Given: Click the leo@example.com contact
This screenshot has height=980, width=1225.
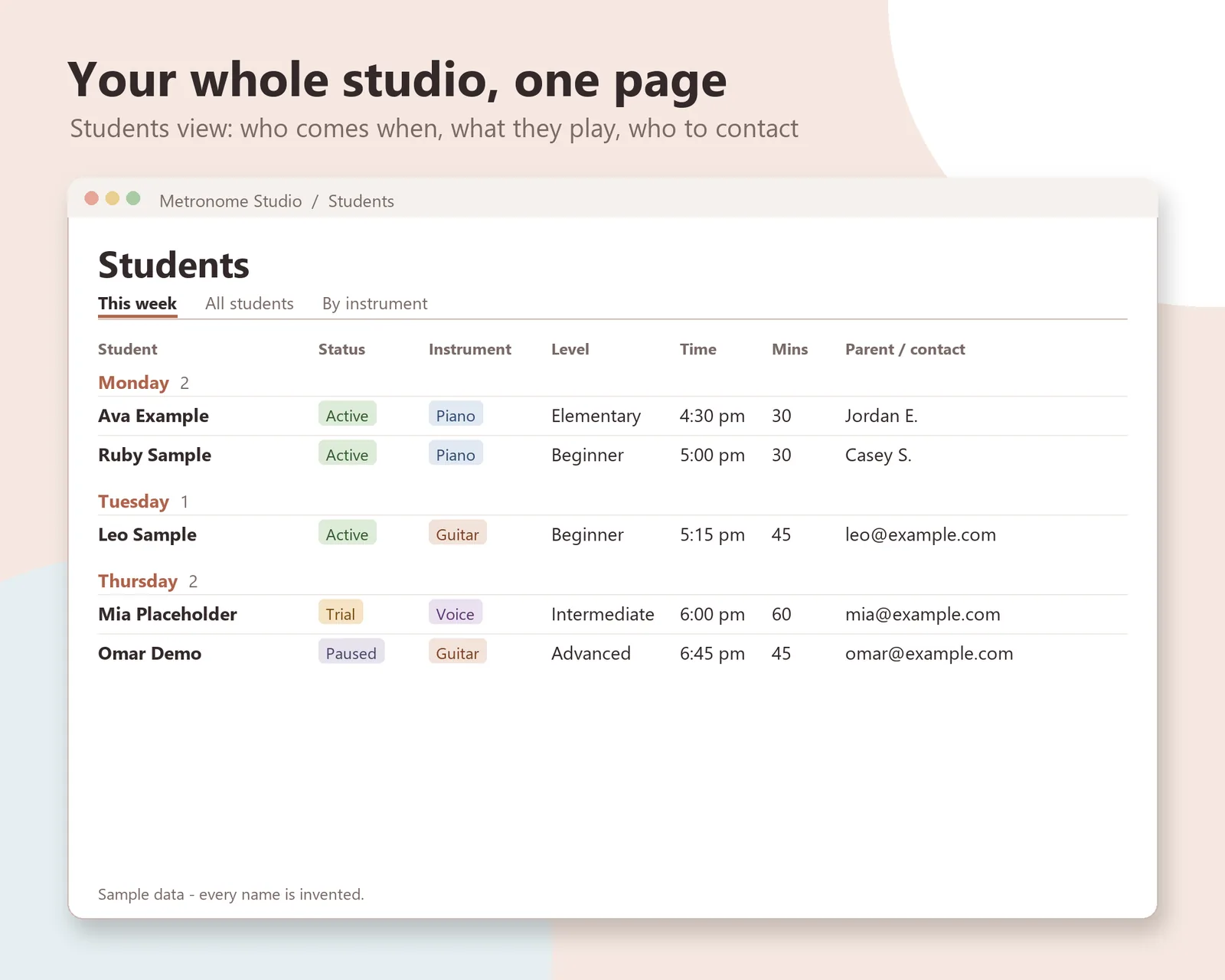Looking at the screenshot, I should coord(920,534).
